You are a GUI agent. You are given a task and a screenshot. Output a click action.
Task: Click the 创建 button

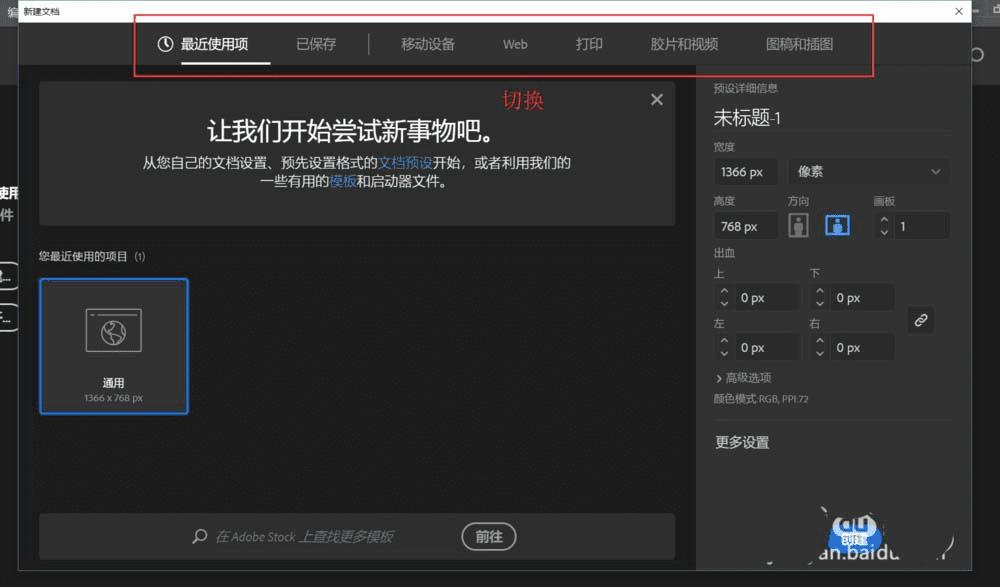point(855,540)
